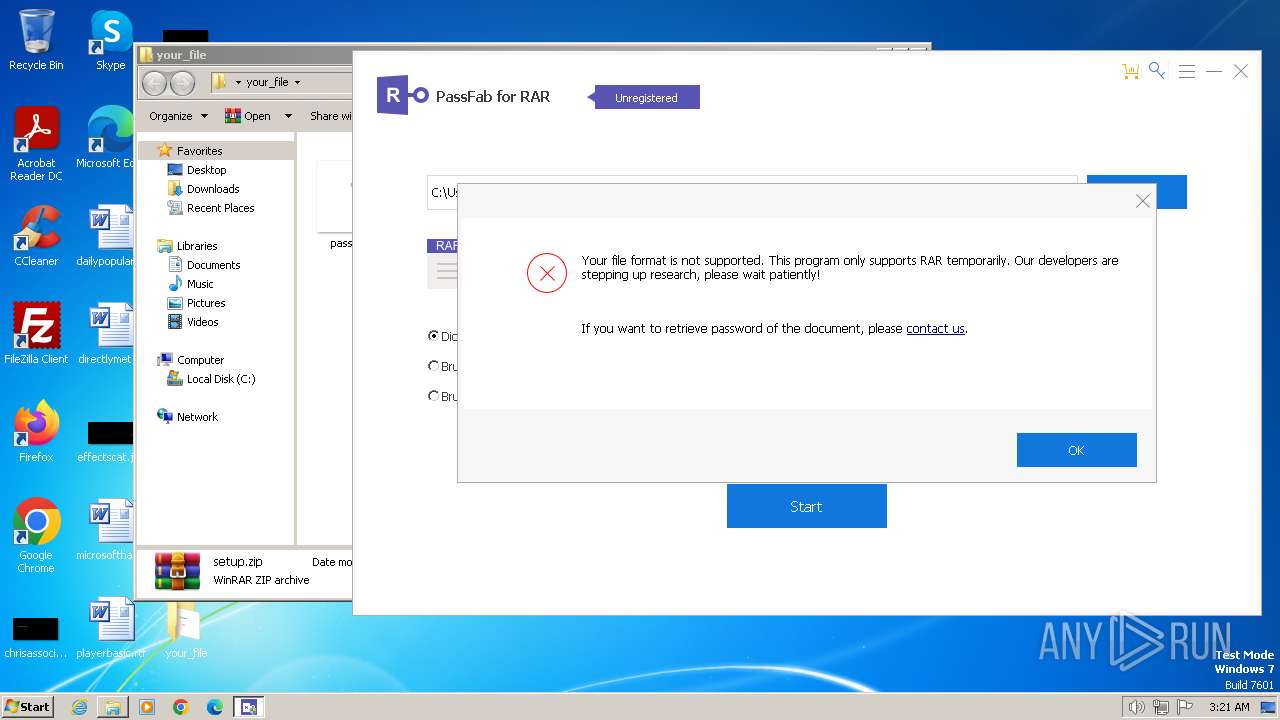Open Microsoft Edge desktop shortcut

(105, 137)
